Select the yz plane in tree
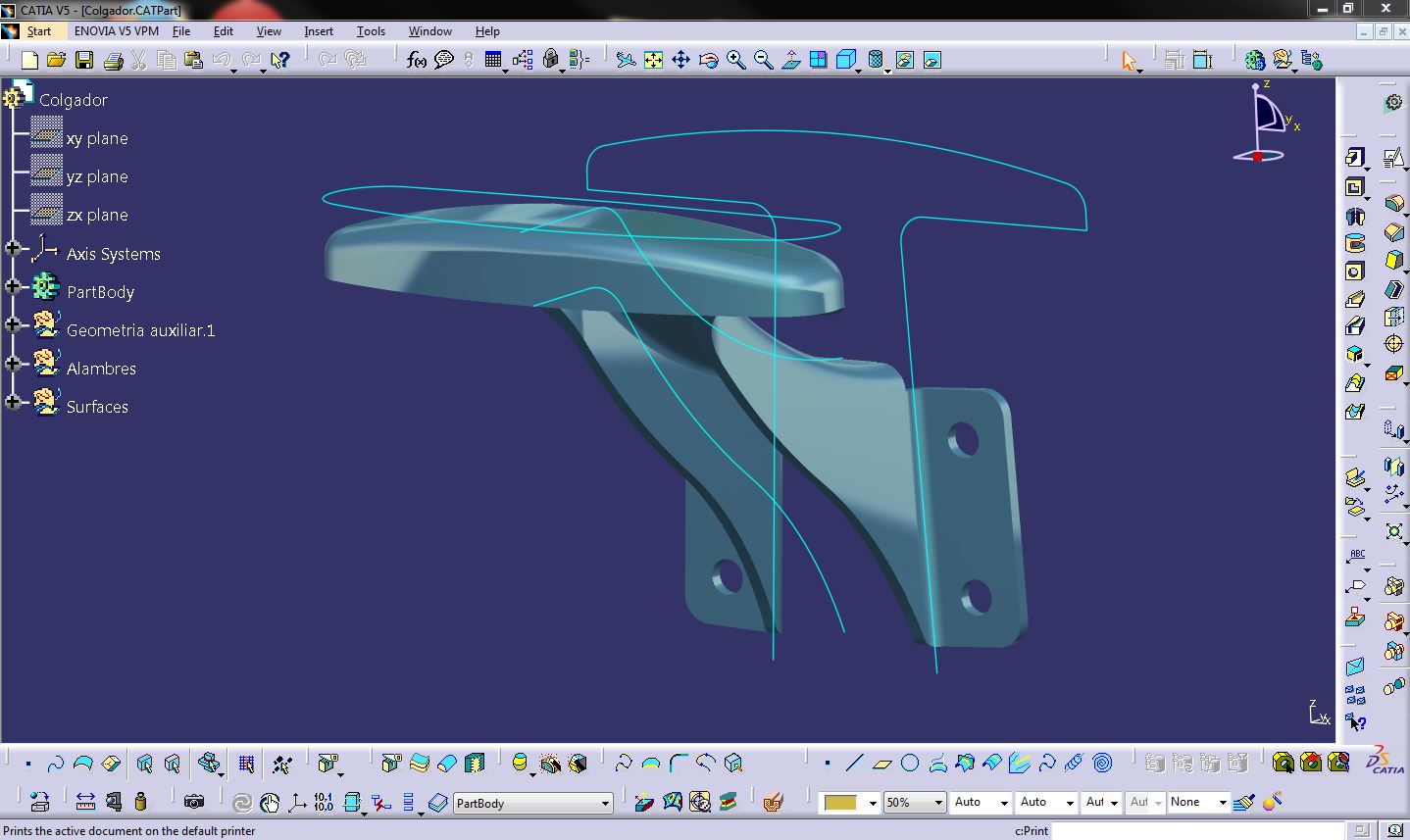This screenshot has height=840, width=1410. coord(97,176)
